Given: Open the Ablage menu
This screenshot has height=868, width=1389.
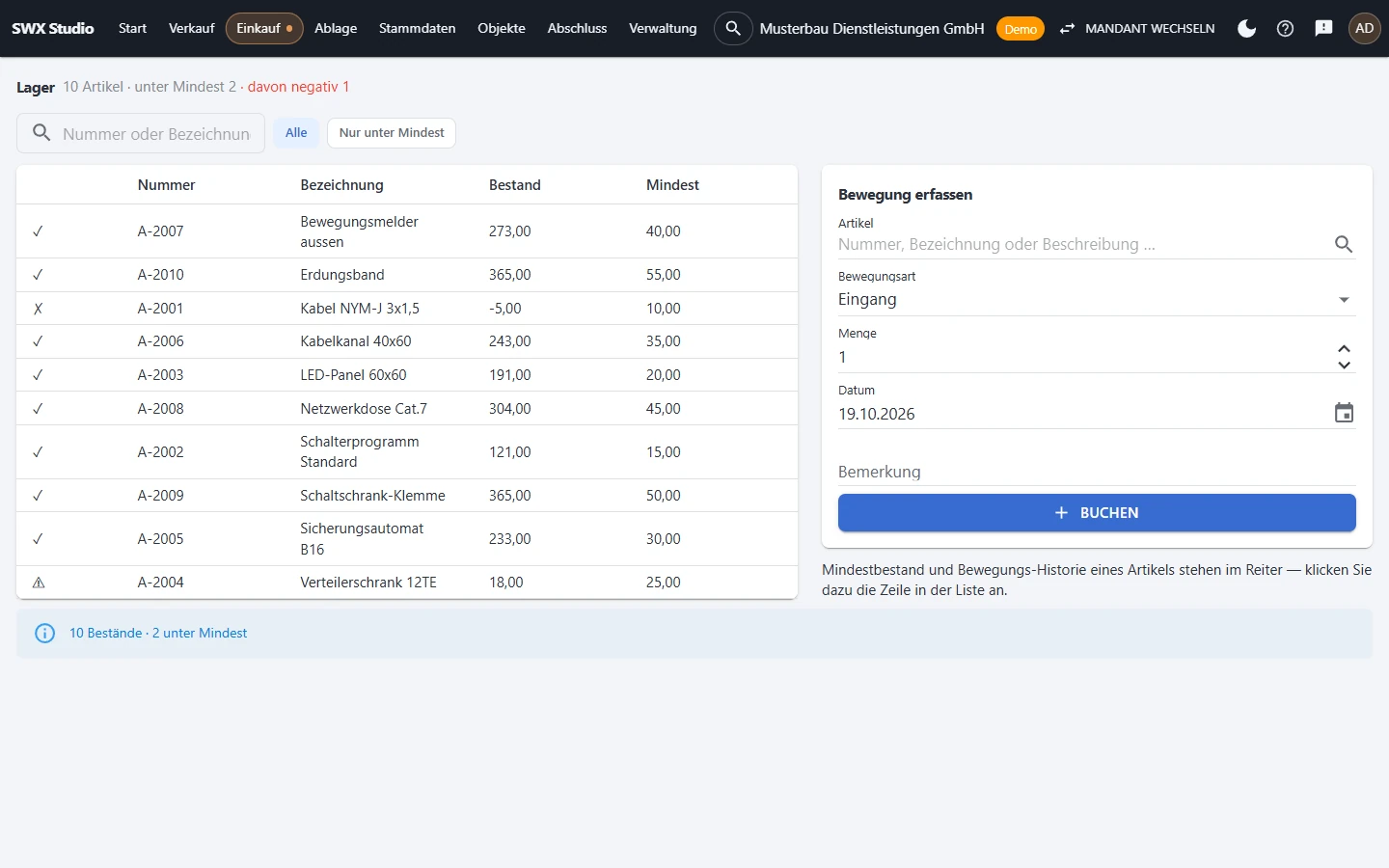Looking at the screenshot, I should pyautogui.click(x=336, y=28).
